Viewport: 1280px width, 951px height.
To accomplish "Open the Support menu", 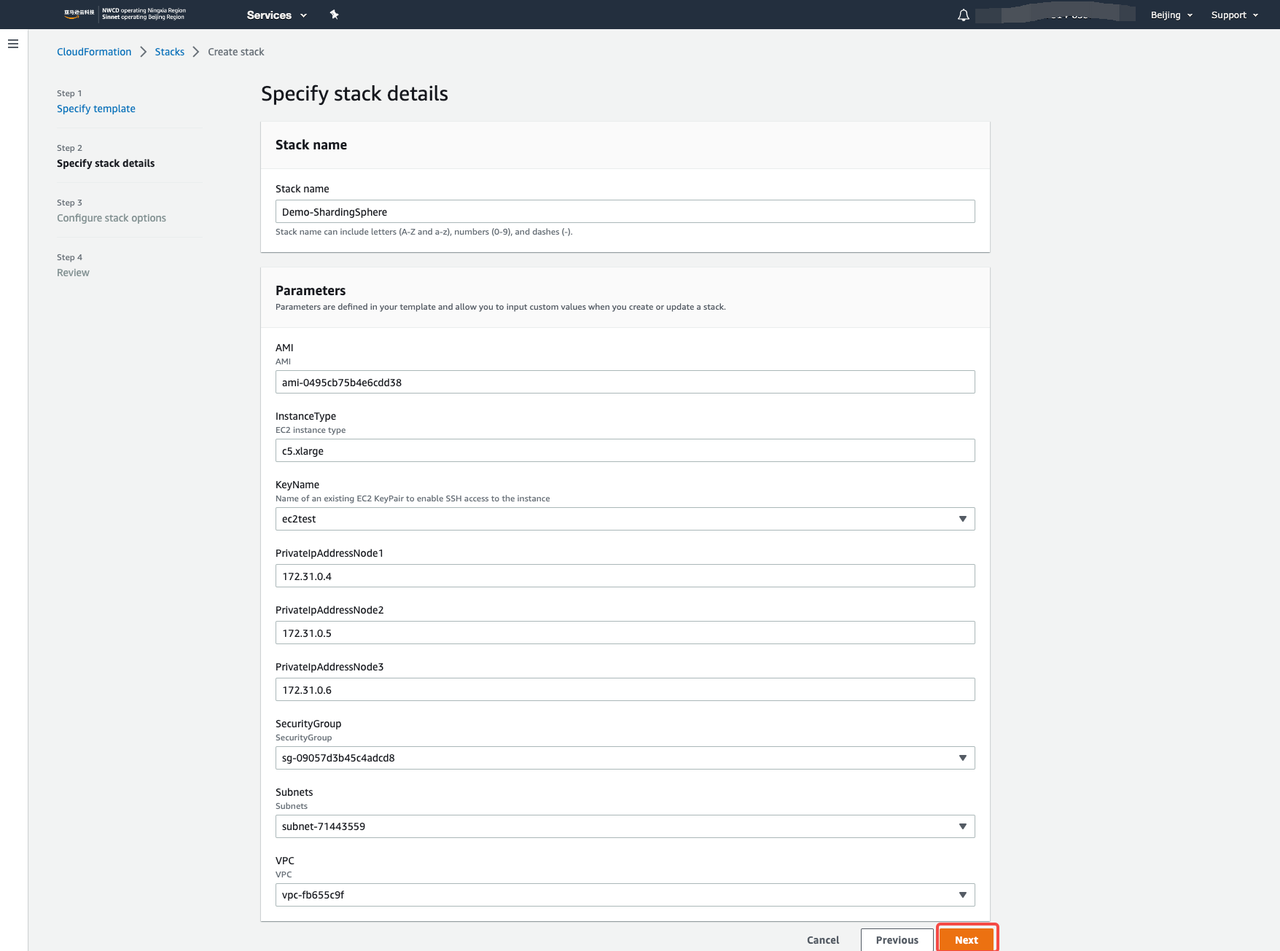I will coord(1234,15).
